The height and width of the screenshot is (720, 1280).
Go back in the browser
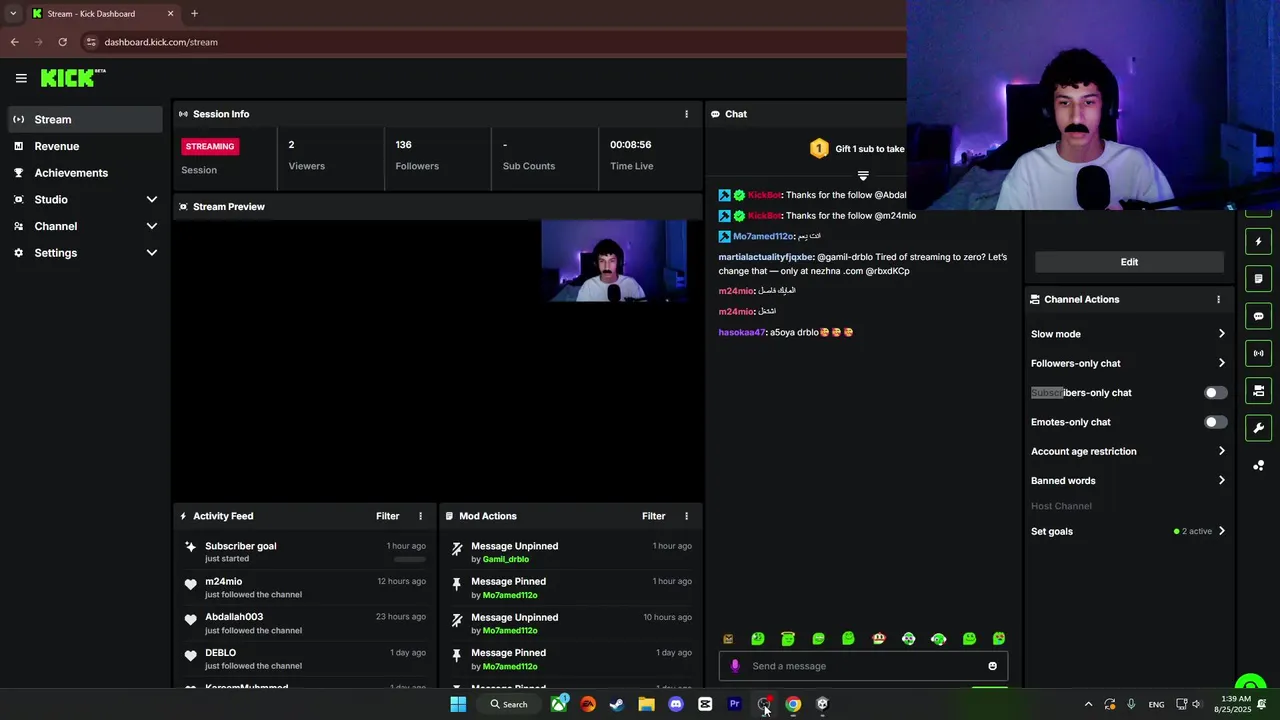tap(14, 42)
